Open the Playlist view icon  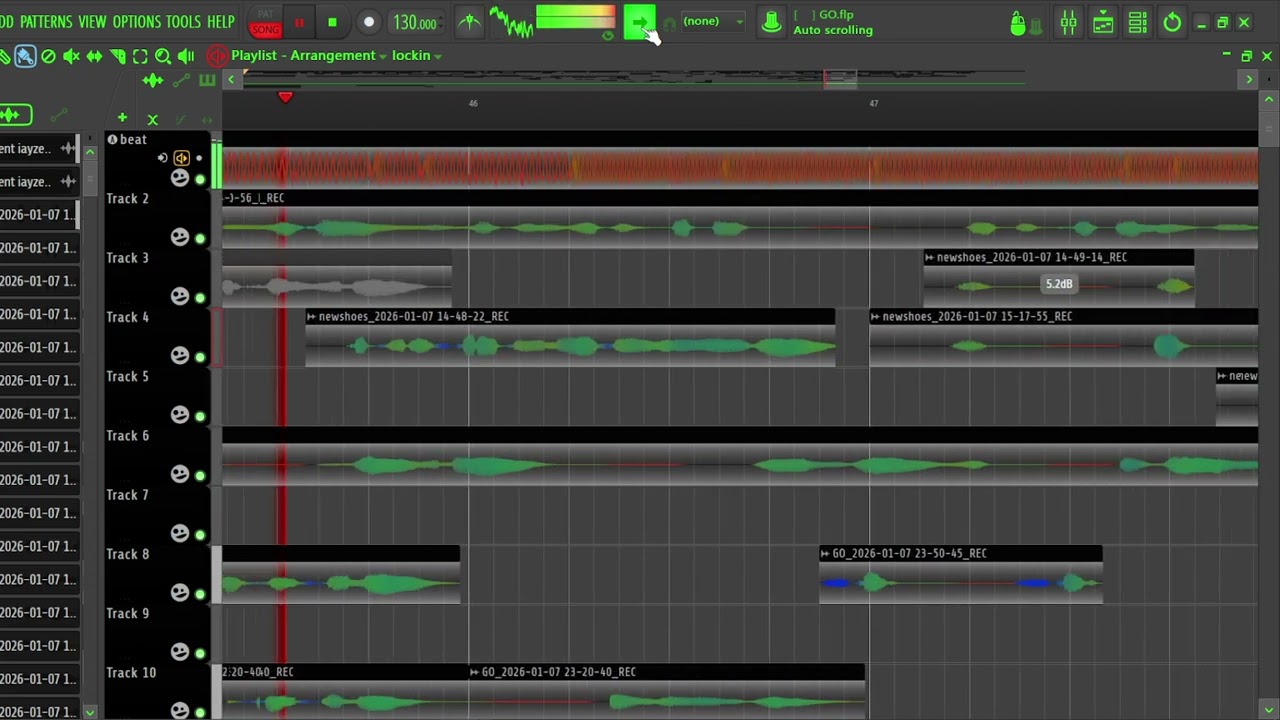pyautogui.click(x=1103, y=22)
